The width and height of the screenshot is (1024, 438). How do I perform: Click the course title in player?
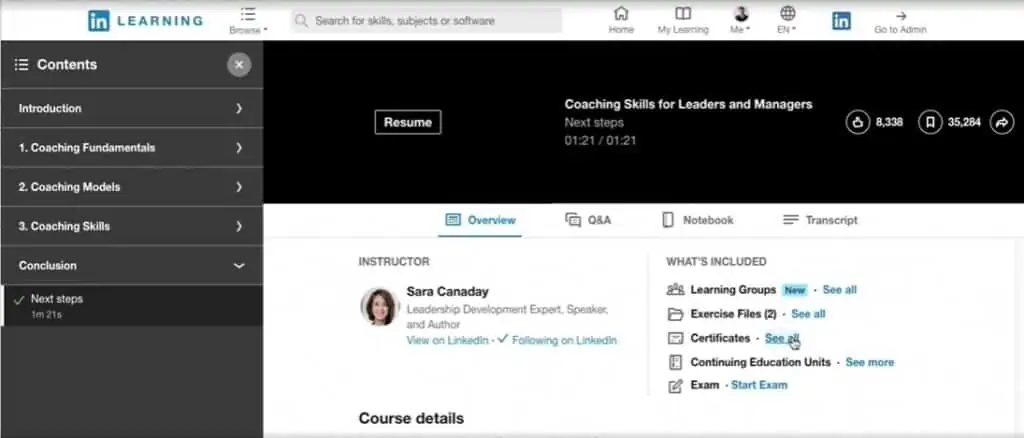[688, 104]
